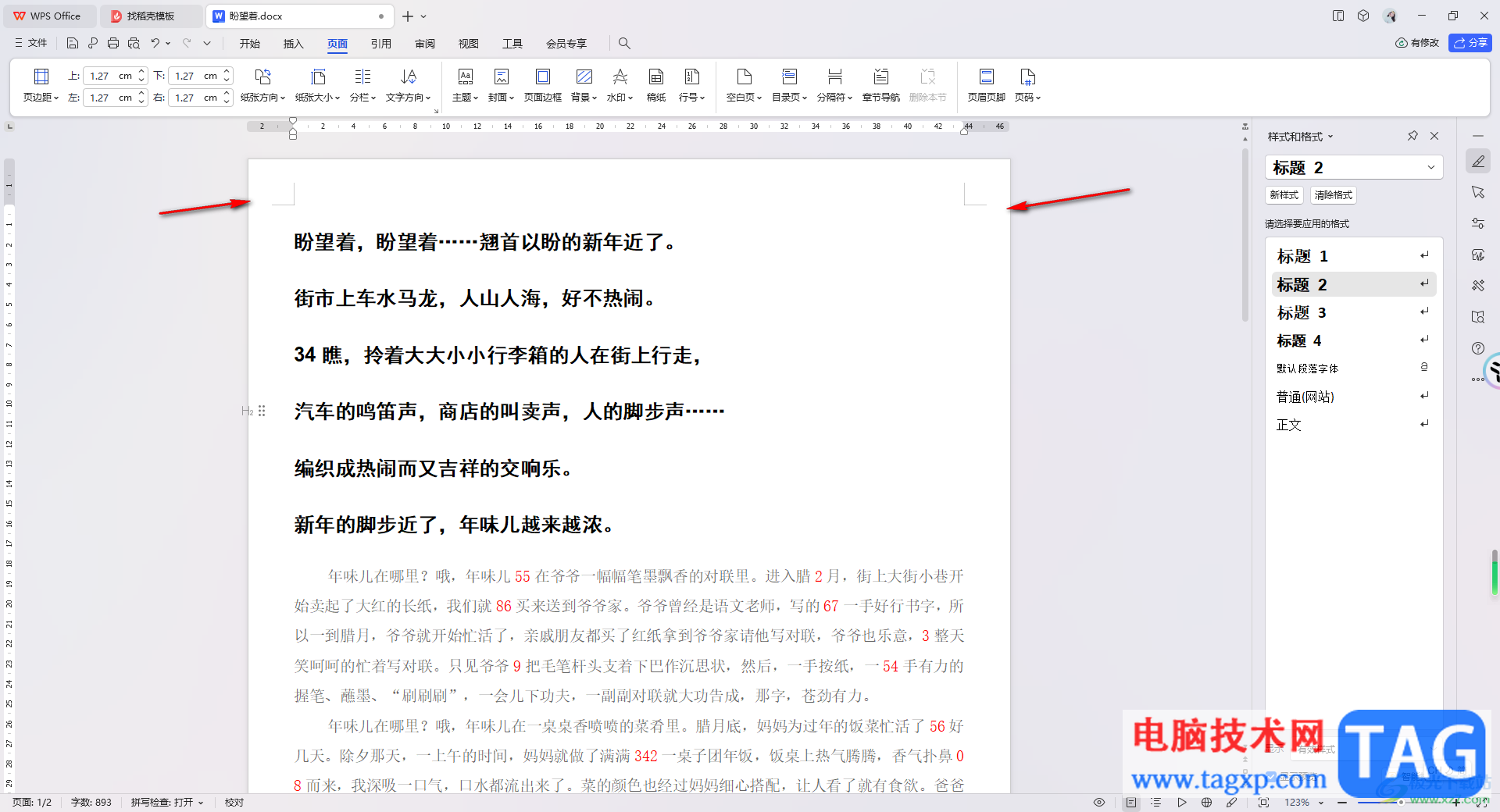Switch to the 插入 ribbon tab
The width and height of the screenshot is (1500, 812).
tap(293, 44)
